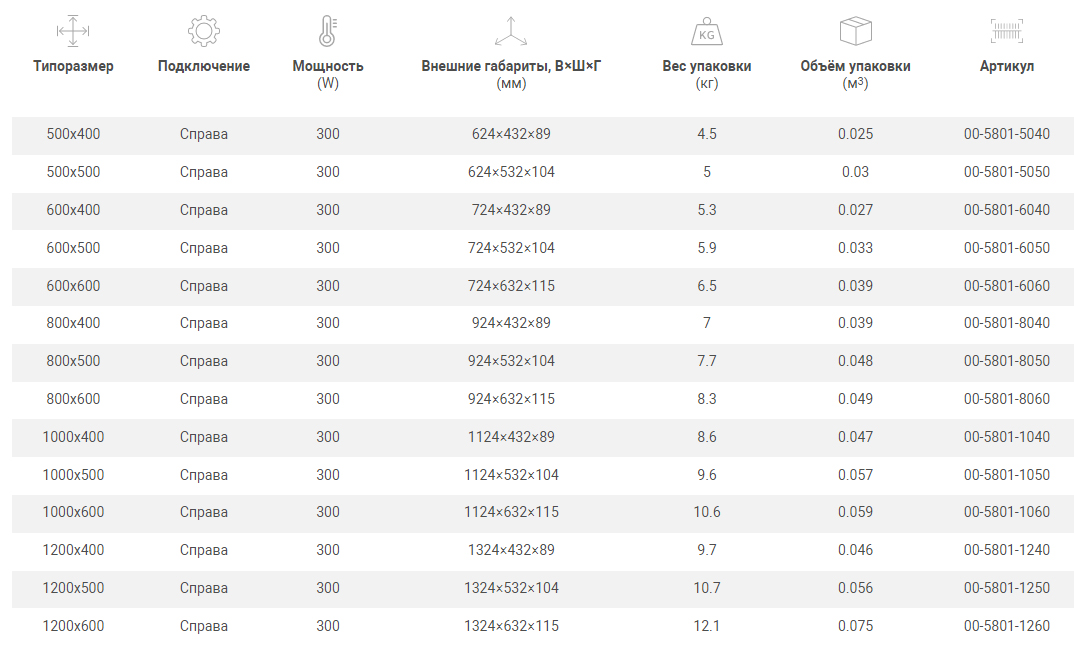Click article 00-5801-6050

pos(1007,248)
